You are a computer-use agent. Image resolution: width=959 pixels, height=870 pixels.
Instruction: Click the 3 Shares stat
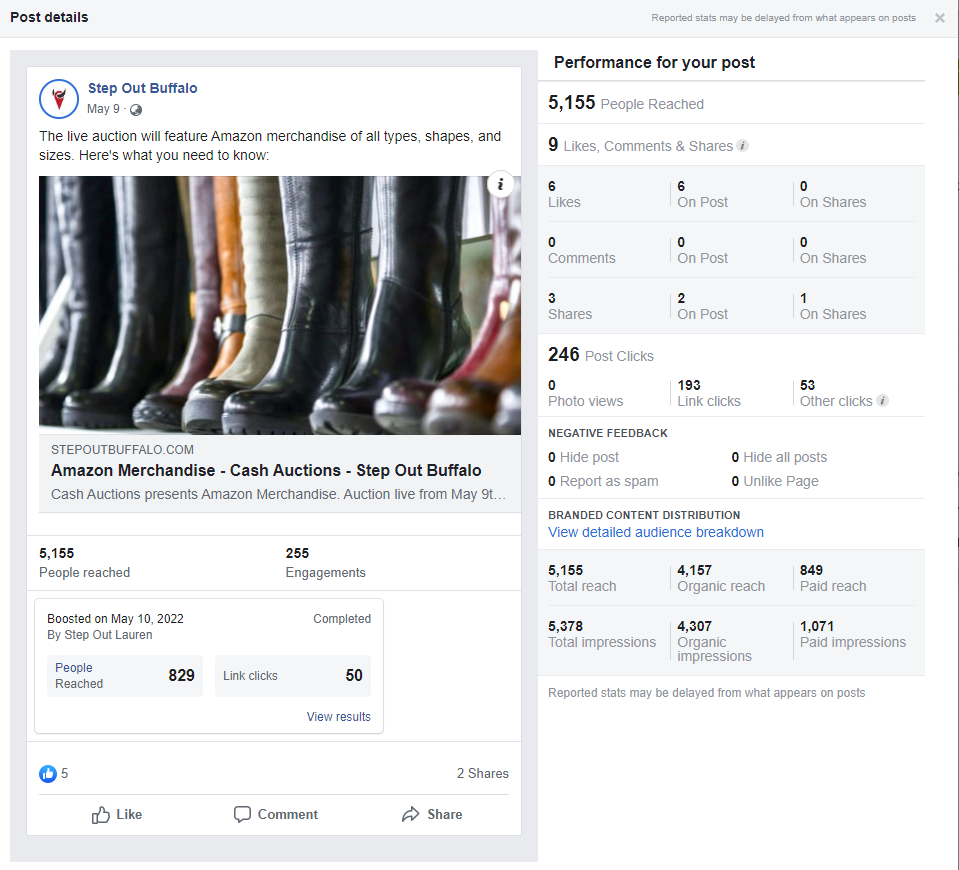[570, 307]
